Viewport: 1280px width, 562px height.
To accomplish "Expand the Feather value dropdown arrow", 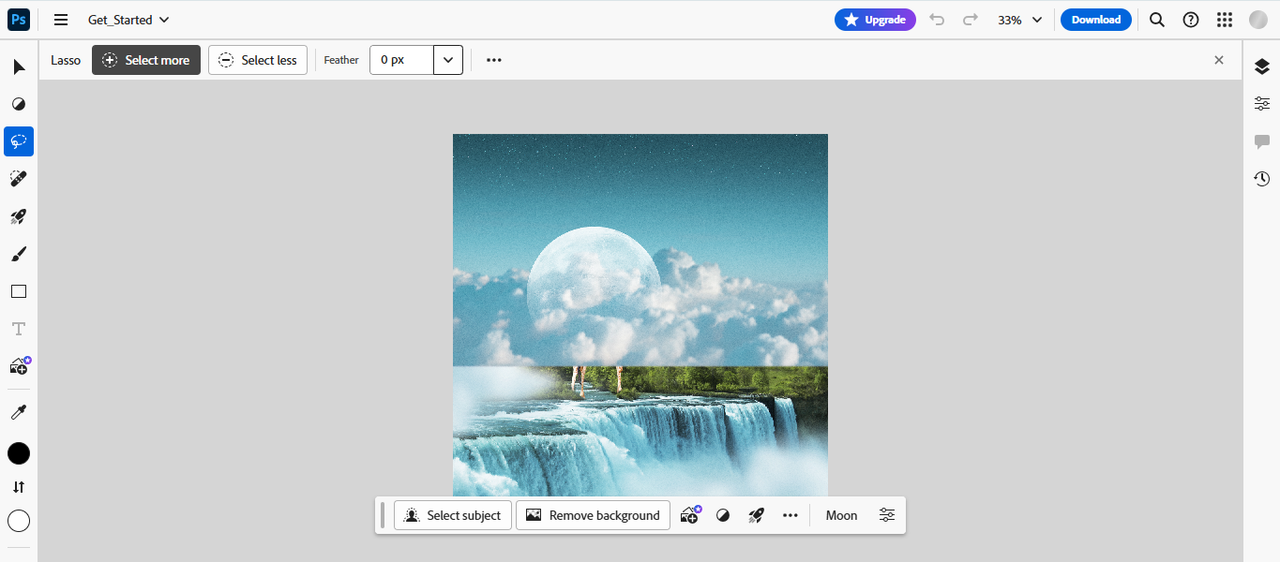I will [x=448, y=60].
